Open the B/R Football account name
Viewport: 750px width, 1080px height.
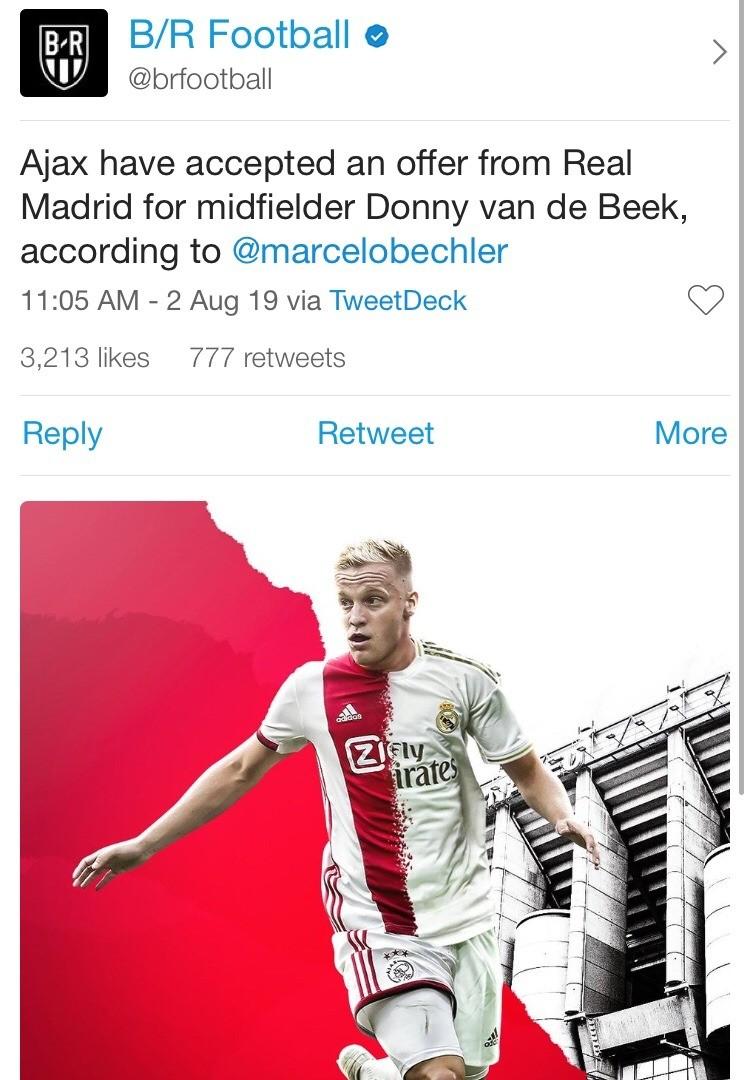(240, 36)
